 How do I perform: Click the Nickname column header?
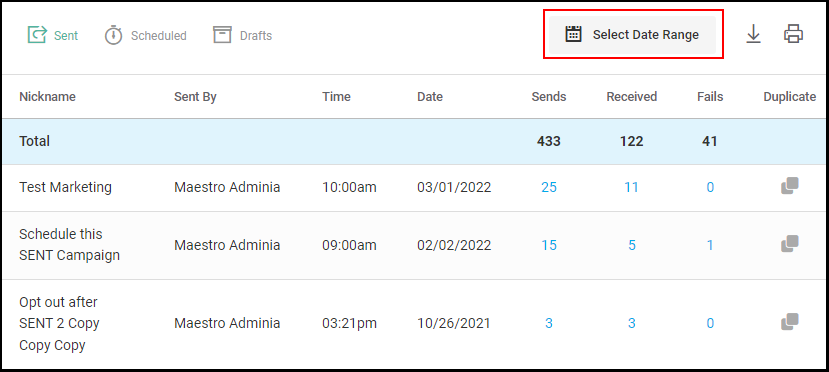pos(48,97)
